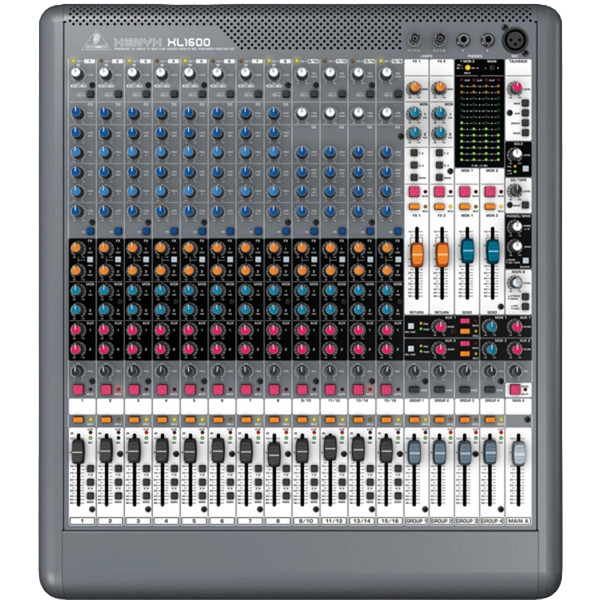Click the Group 4 label below the fader
This screenshot has height=600, width=600.
tap(490, 522)
